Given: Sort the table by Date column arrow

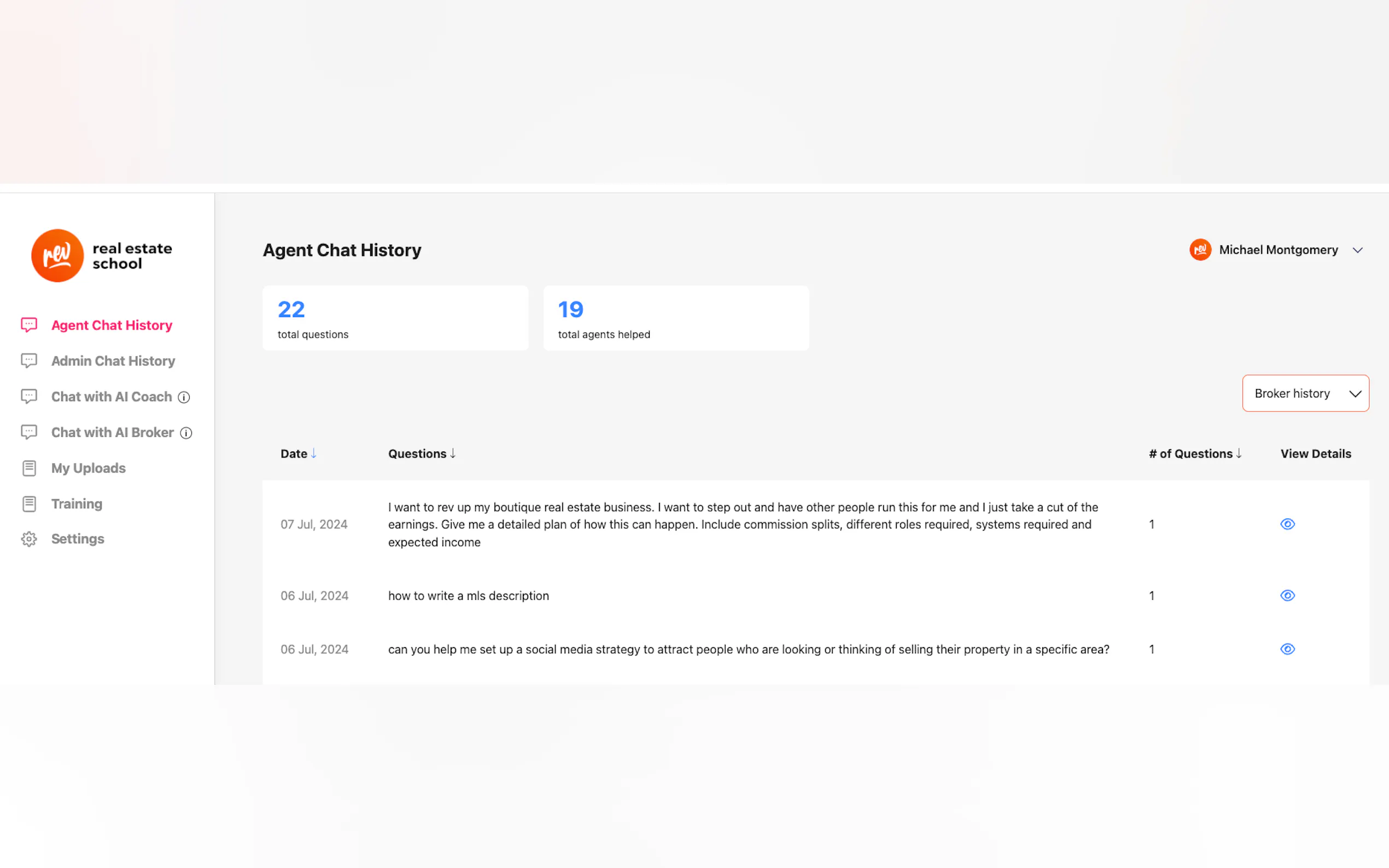Looking at the screenshot, I should (x=313, y=454).
